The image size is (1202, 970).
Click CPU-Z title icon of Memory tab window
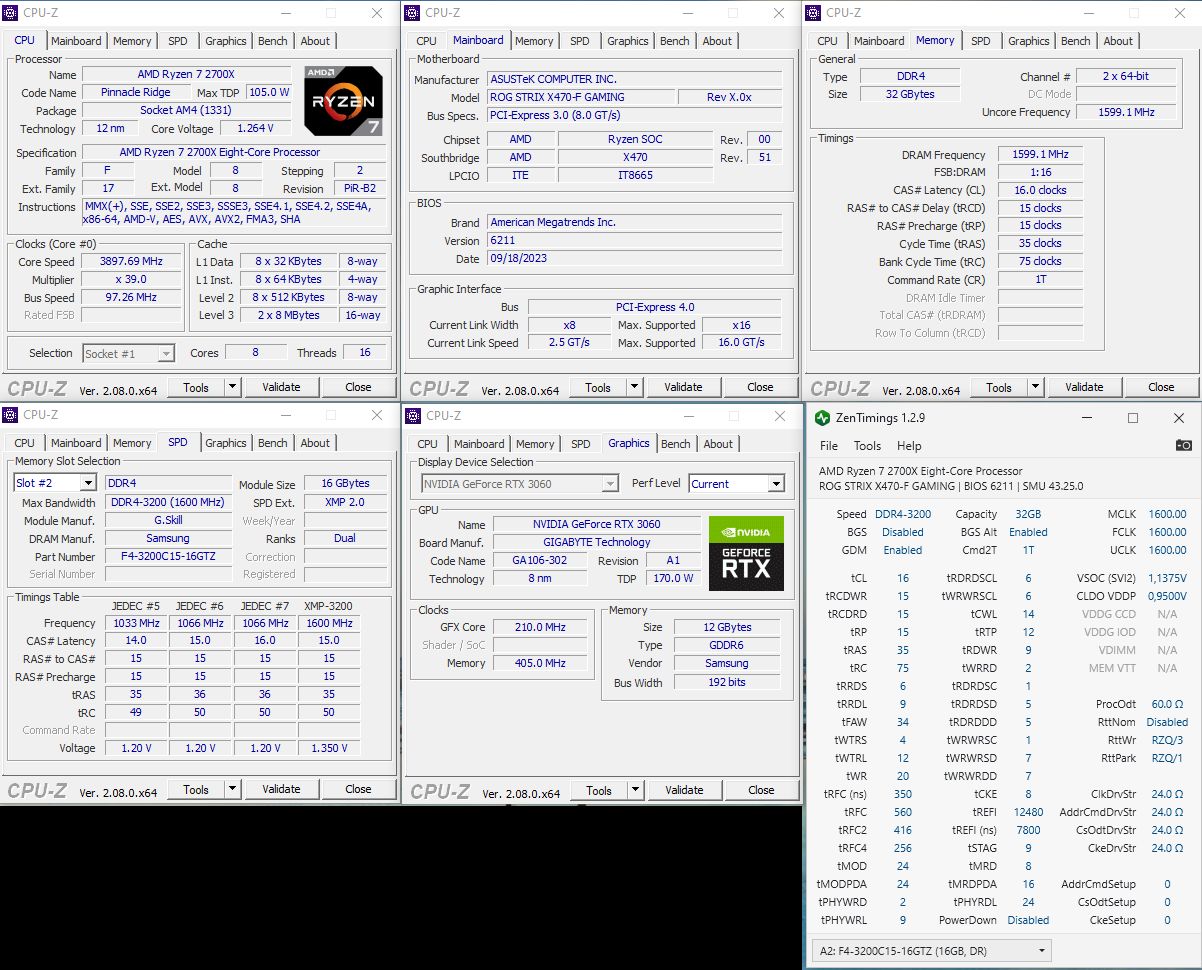pyautogui.click(x=815, y=13)
